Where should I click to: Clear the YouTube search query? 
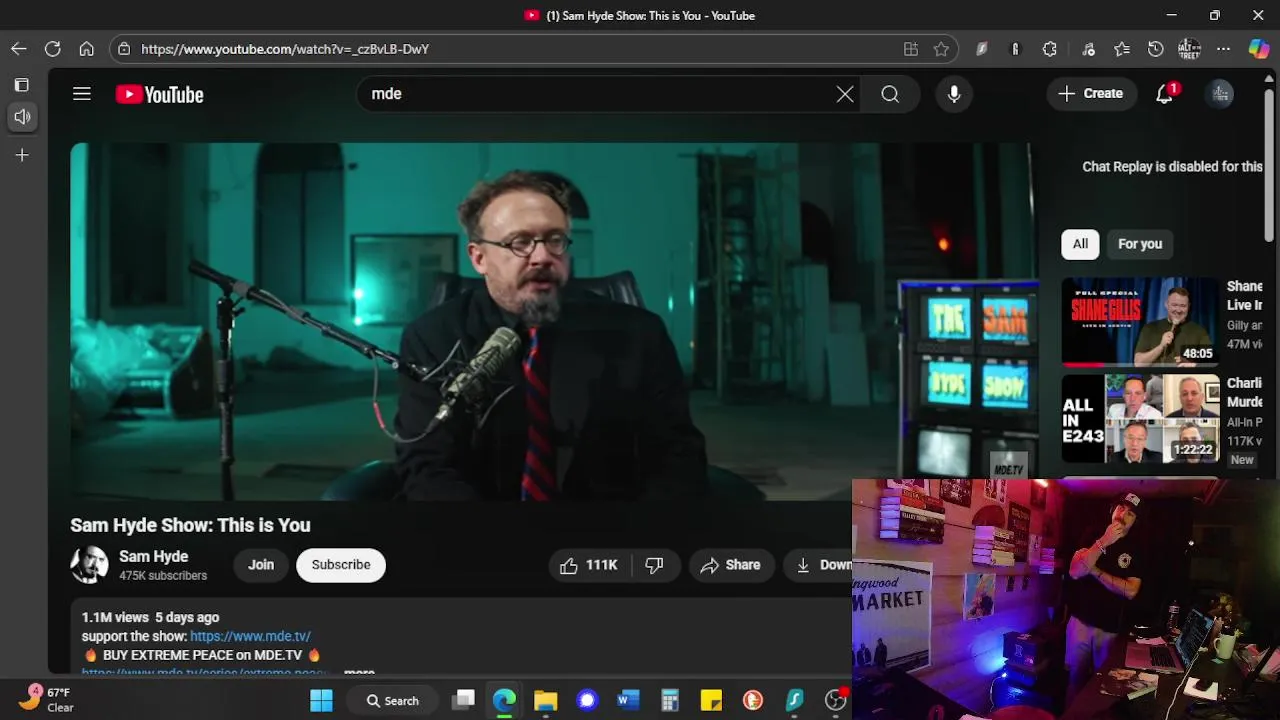[845, 94]
